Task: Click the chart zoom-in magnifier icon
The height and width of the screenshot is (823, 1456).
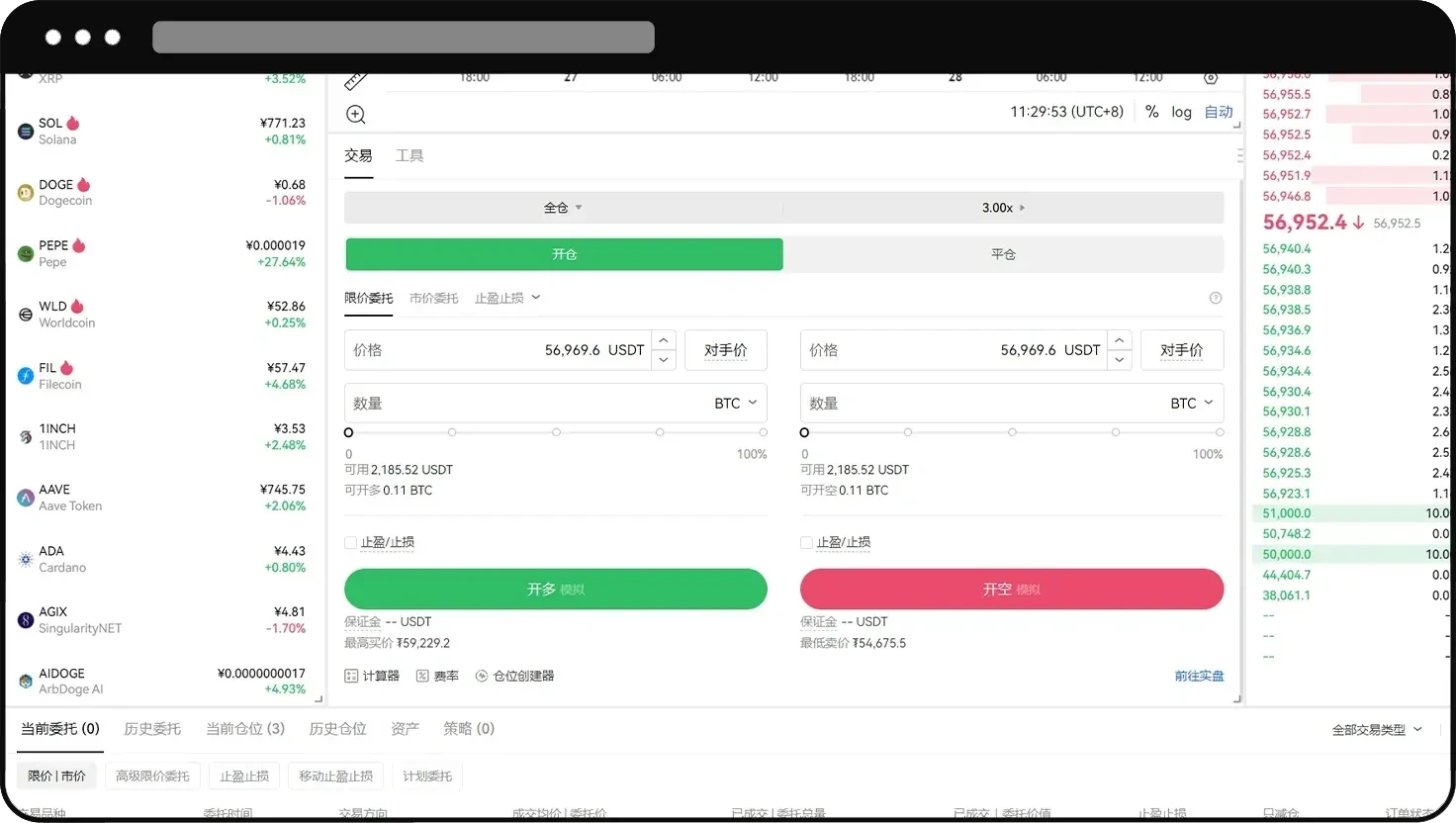Action: (x=355, y=114)
